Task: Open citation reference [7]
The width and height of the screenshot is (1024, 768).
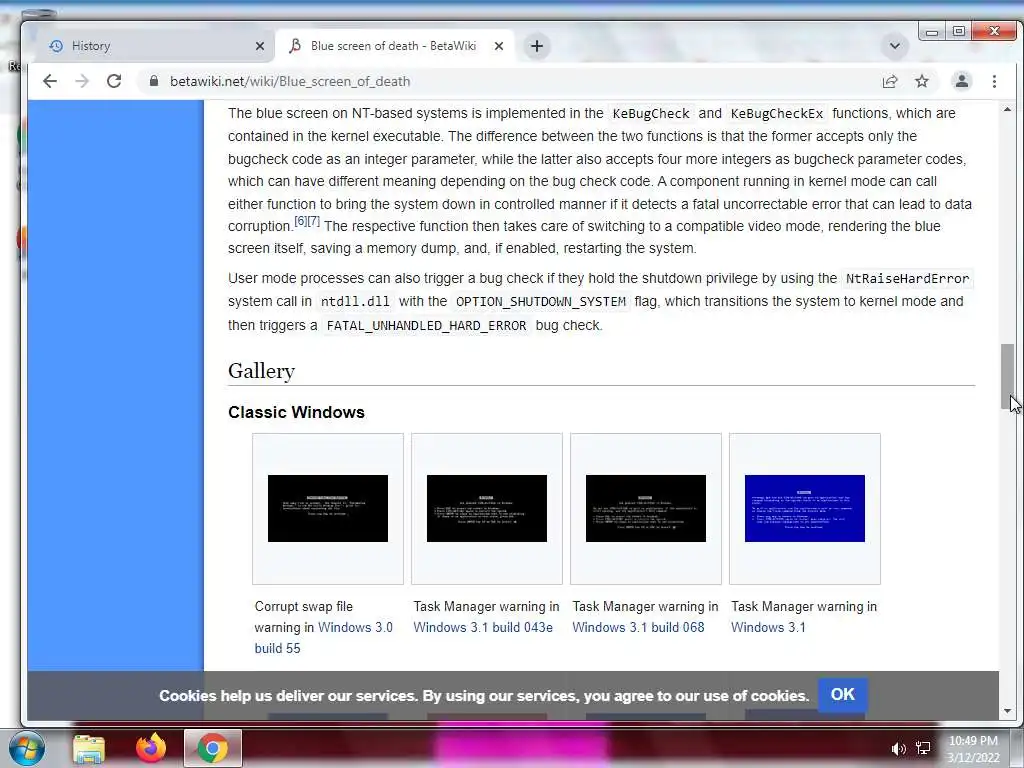Action: pyautogui.click(x=313, y=221)
